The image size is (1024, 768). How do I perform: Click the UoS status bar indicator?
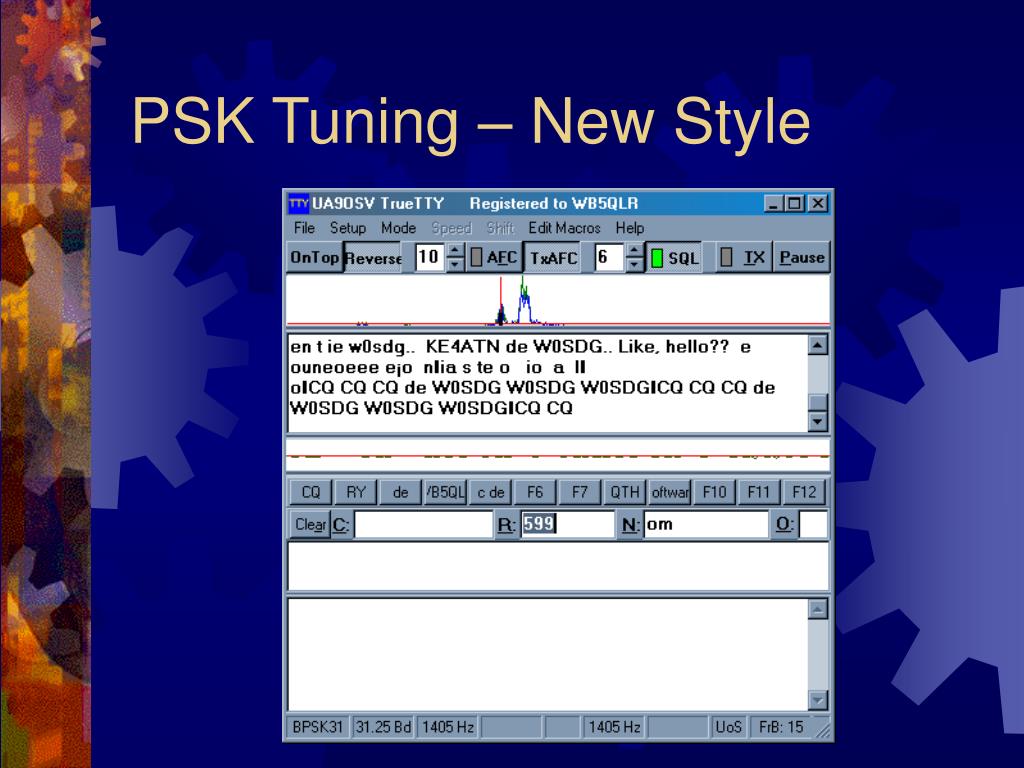pos(729,727)
